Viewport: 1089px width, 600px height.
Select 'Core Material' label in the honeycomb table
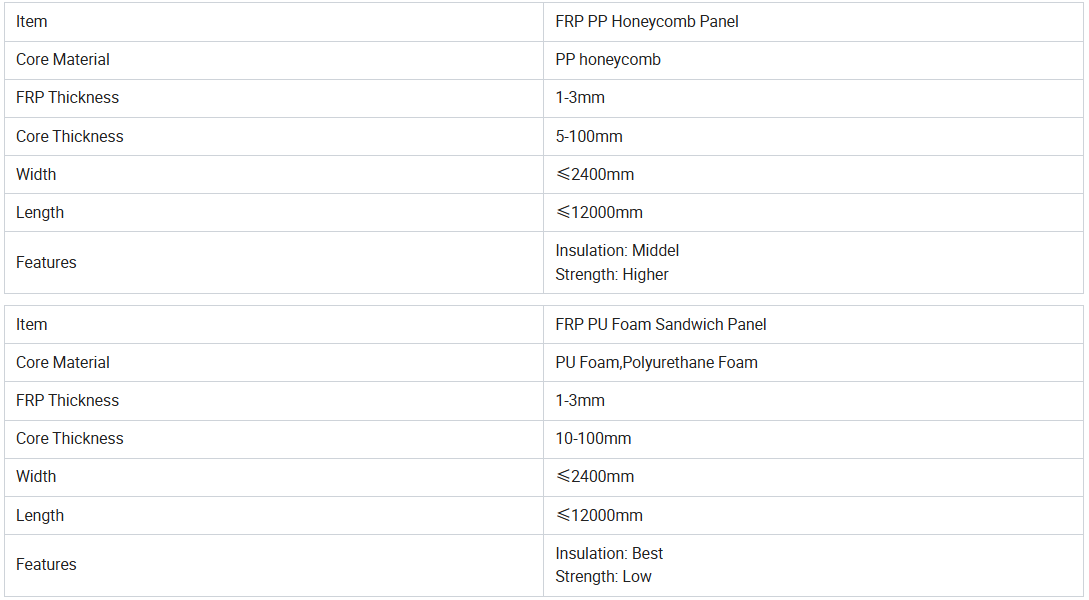point(63,59)
